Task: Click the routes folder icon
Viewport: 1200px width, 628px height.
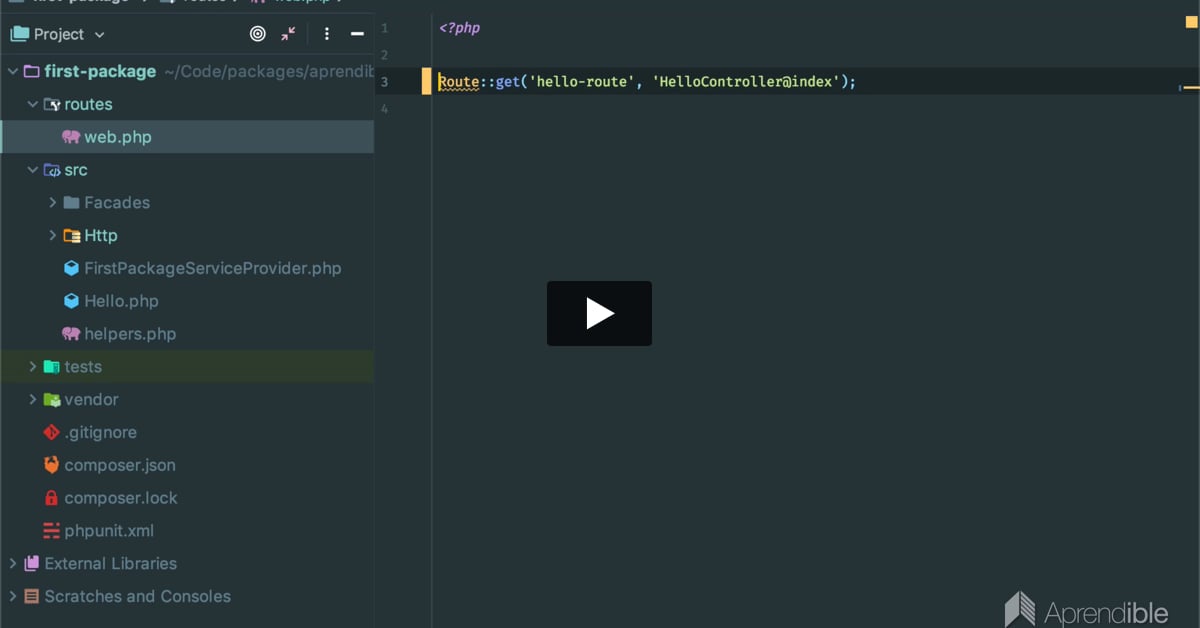Action: pos(52,104)
